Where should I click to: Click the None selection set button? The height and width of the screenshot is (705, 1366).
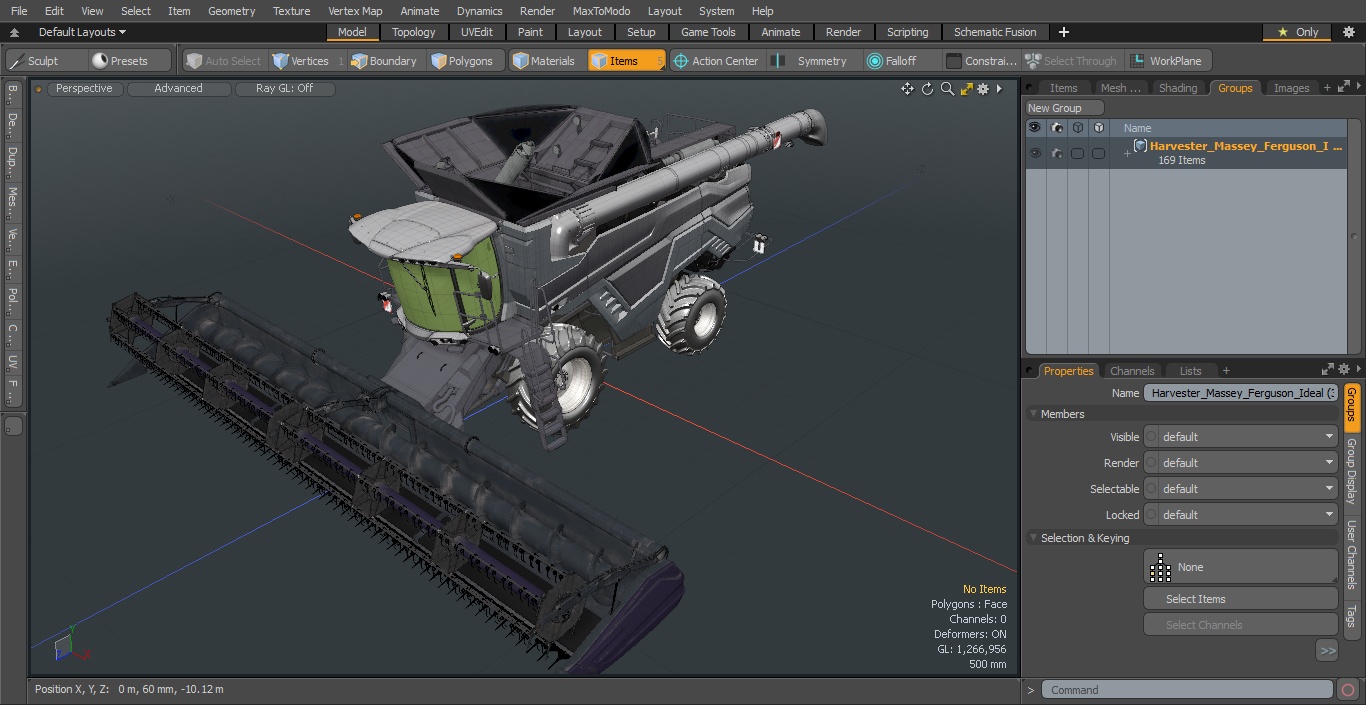tap(1240, 567)
